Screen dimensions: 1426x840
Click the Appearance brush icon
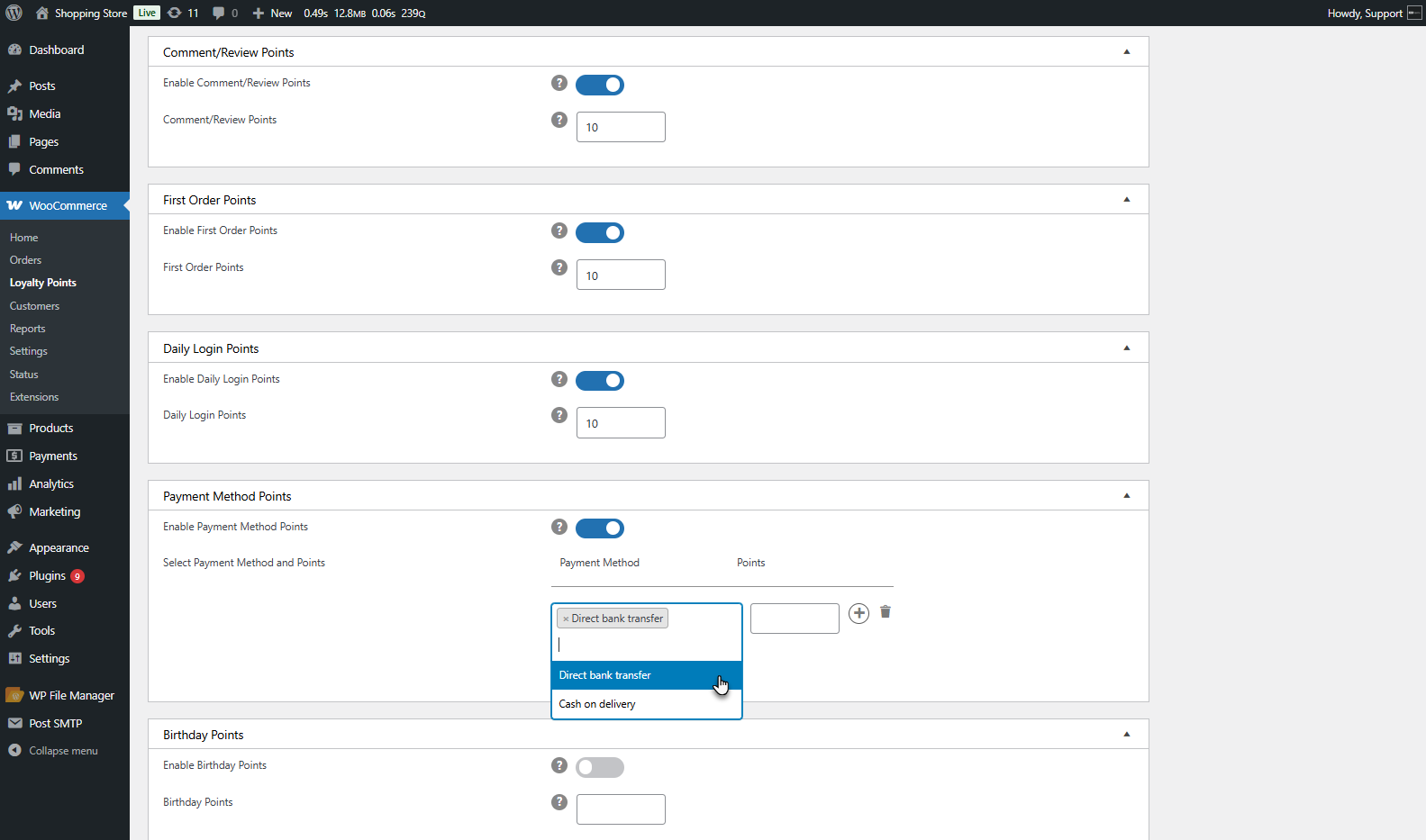tap(14, 547)
